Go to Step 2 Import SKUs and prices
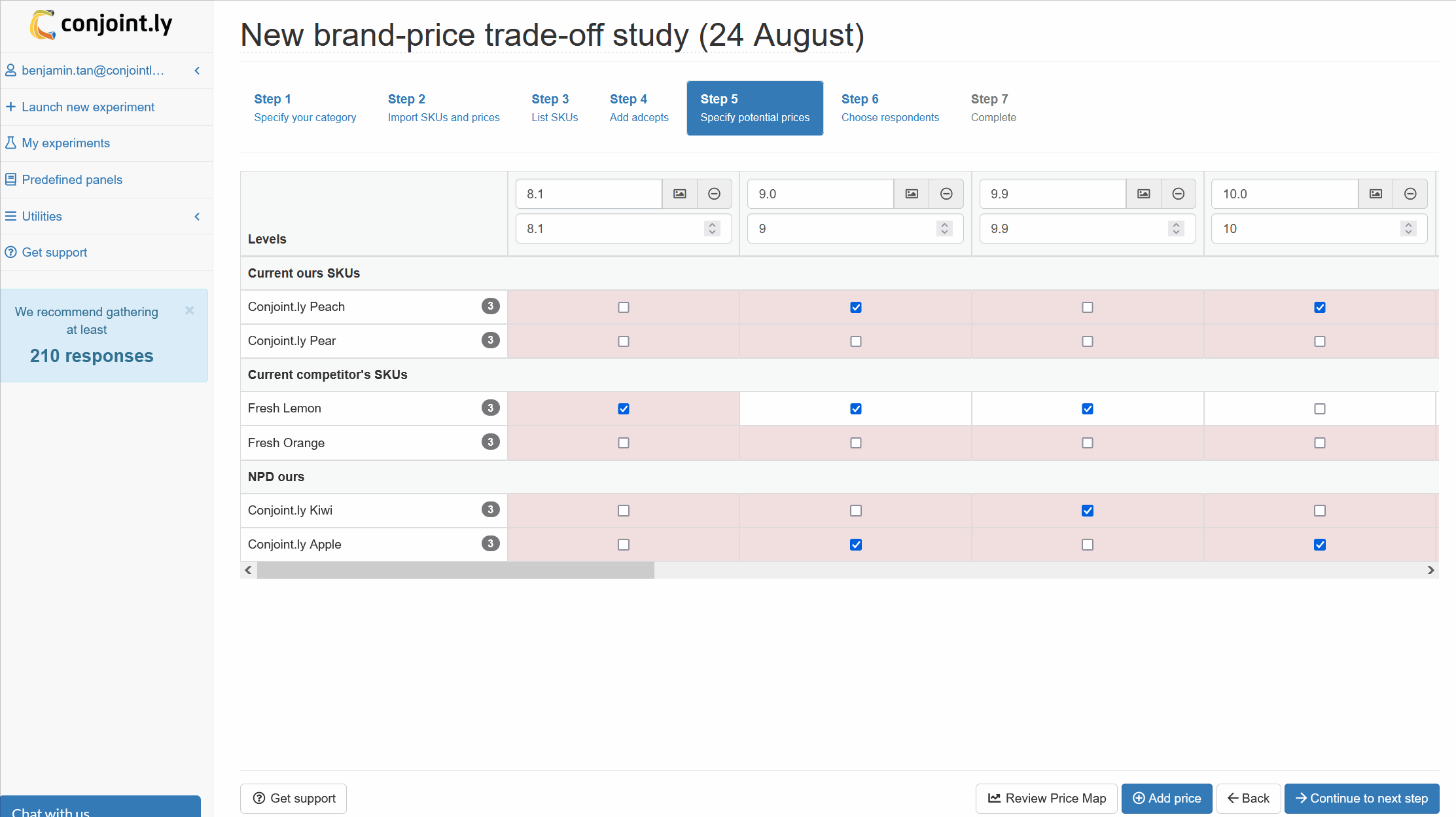Viewport: 1456px width, 817px height. coord(444,108)
